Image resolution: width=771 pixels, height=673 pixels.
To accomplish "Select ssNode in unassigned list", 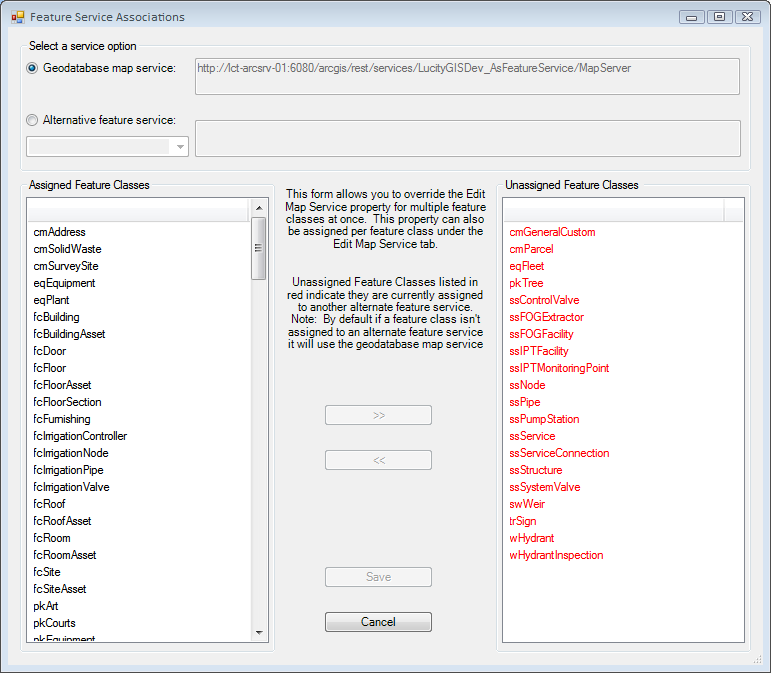I will pyautogui.click(x=527, y=385).
